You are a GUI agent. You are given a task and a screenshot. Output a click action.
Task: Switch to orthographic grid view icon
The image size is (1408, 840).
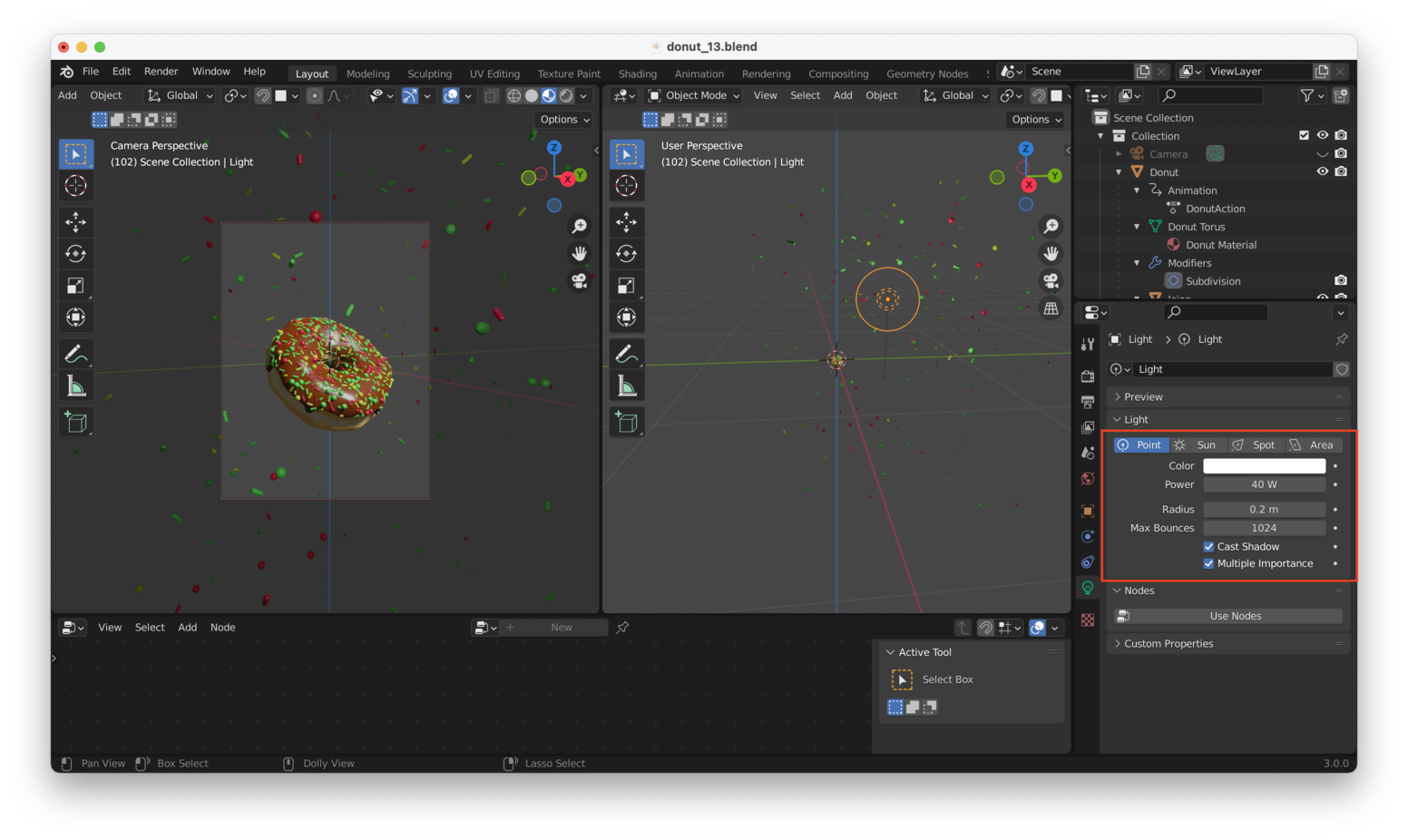(x=1051, y=308)
